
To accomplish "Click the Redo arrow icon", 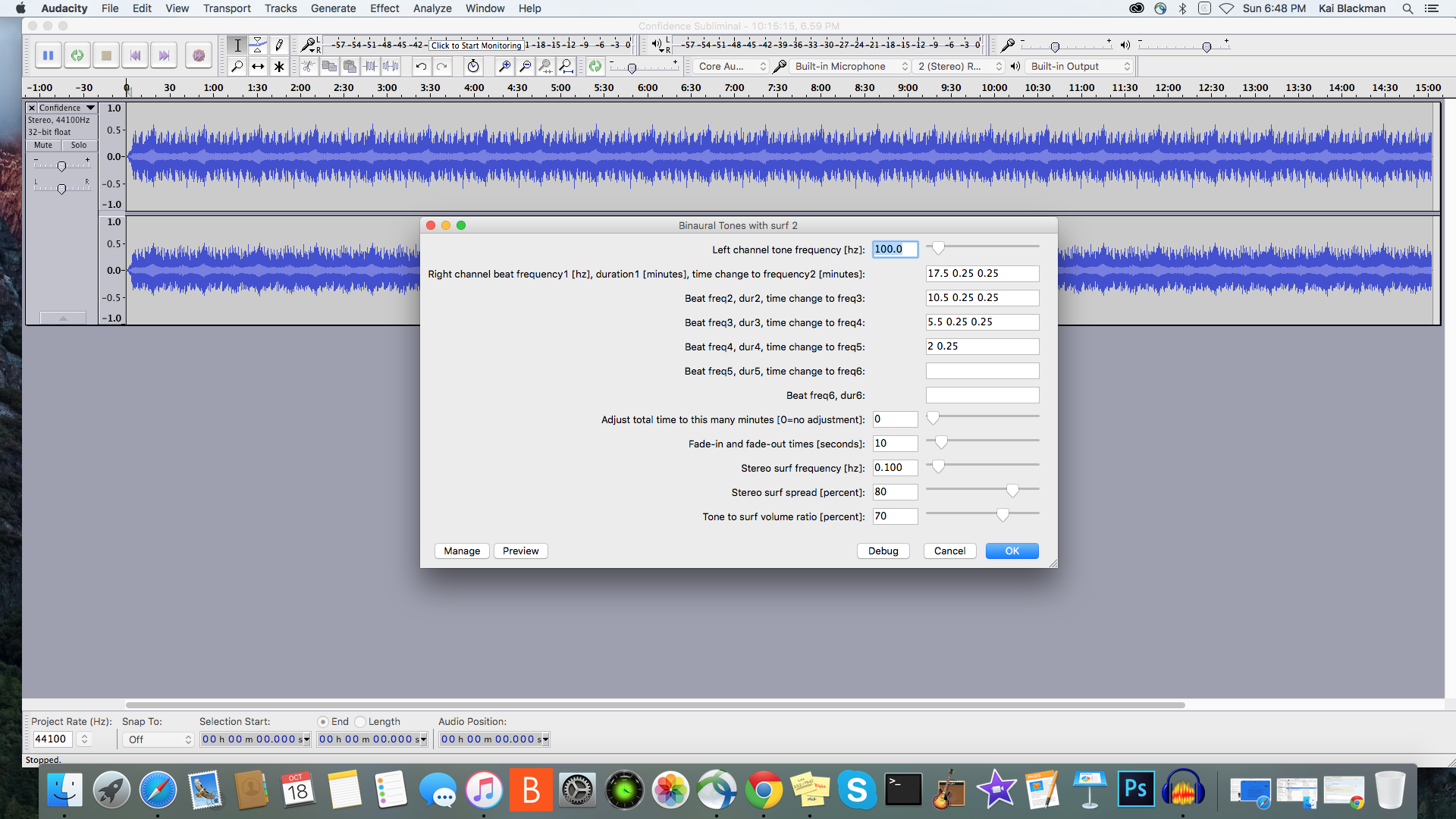I will [441, 67].
